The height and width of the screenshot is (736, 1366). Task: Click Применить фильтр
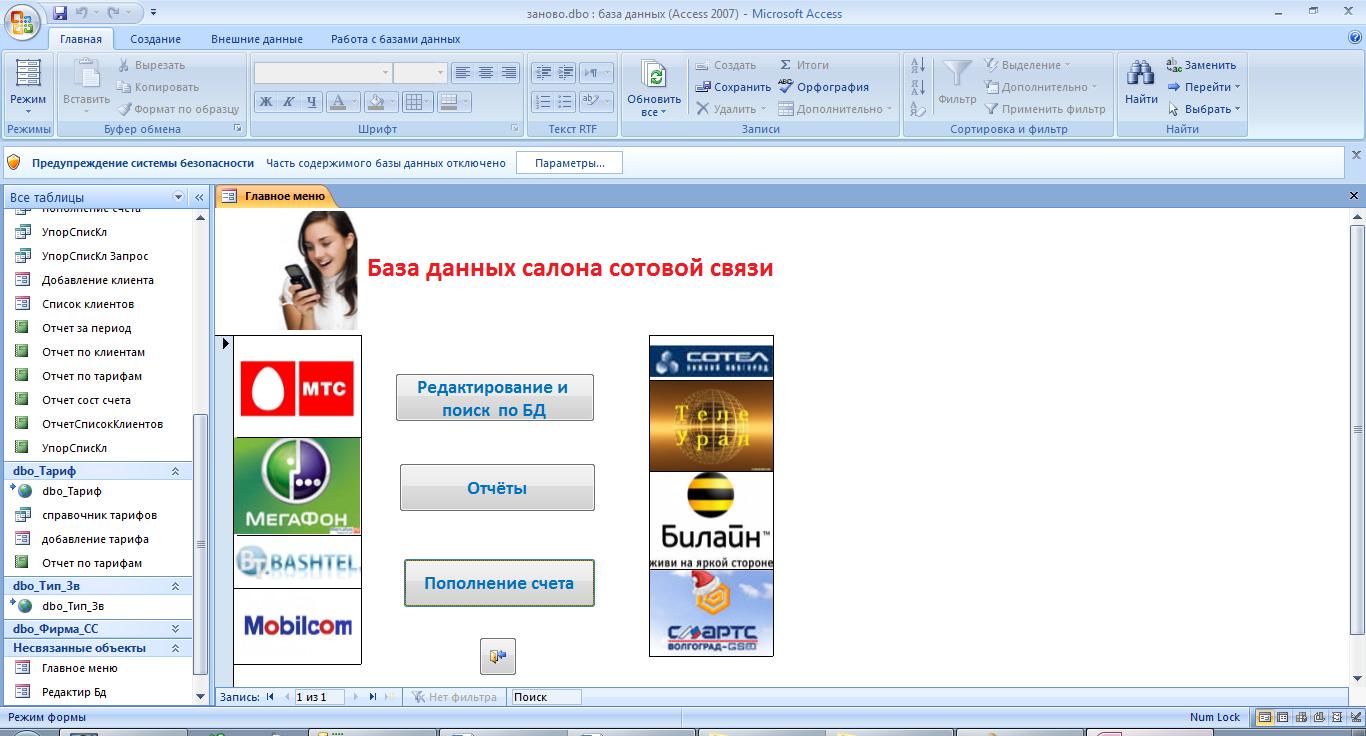click(1045, 109)
